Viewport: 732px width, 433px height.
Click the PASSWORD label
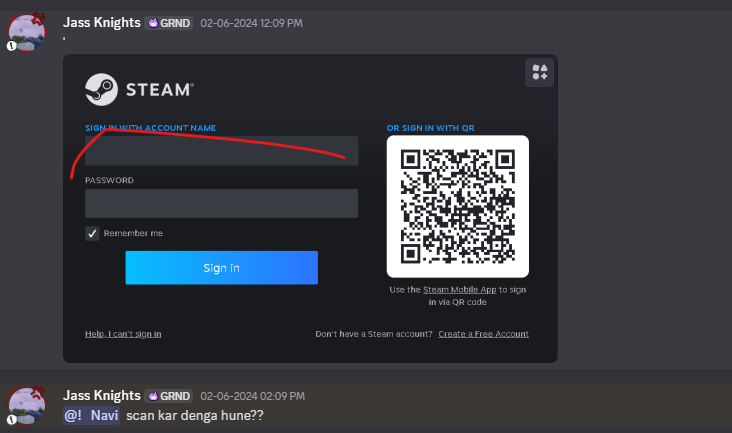(x=109, y=181)
